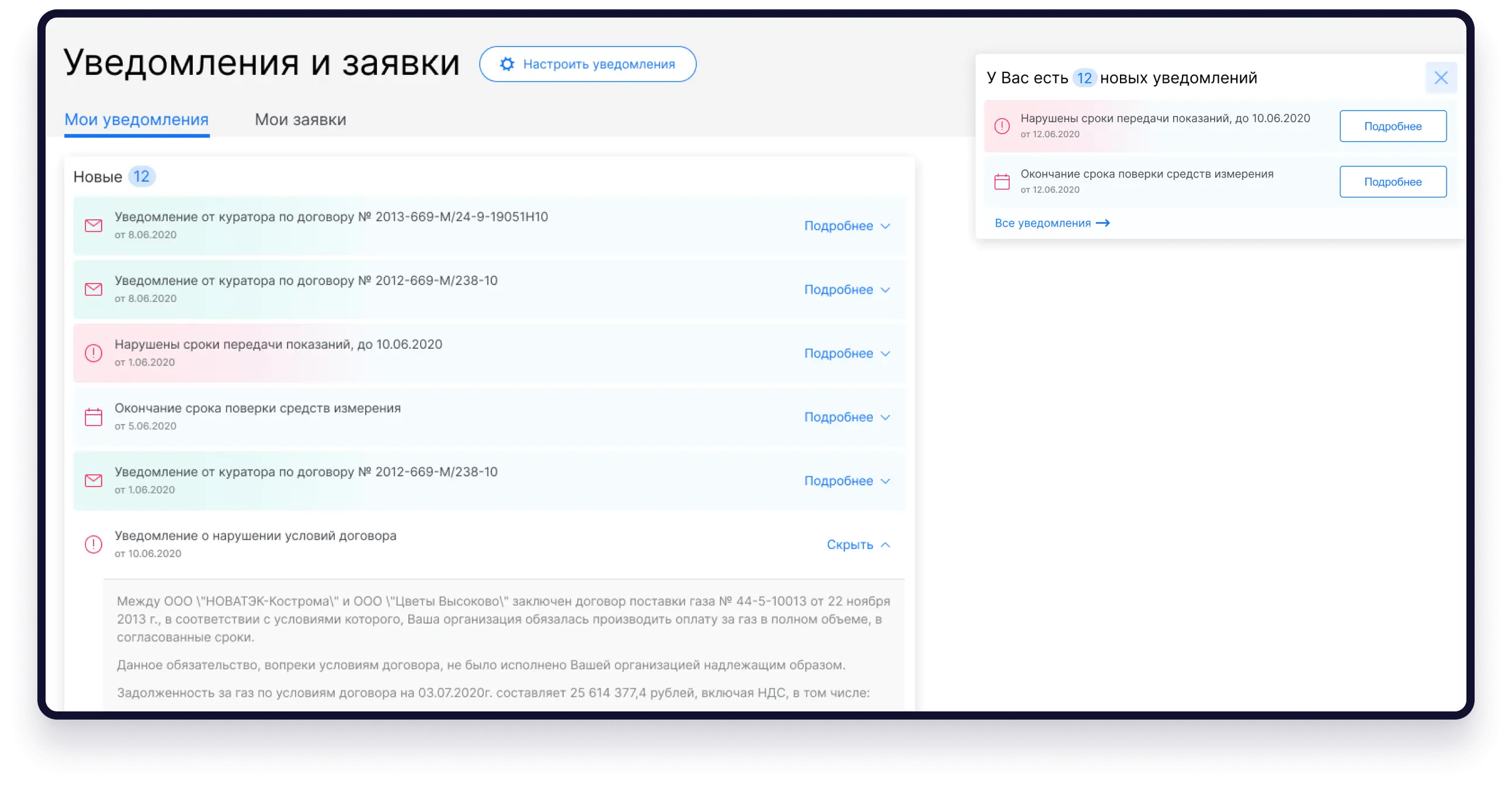Click envelope icon of 2012-669-М/238-10 notice dated 8.06.2020
Viewport: 1512px width, 785px height.
(x=93, y=289)
